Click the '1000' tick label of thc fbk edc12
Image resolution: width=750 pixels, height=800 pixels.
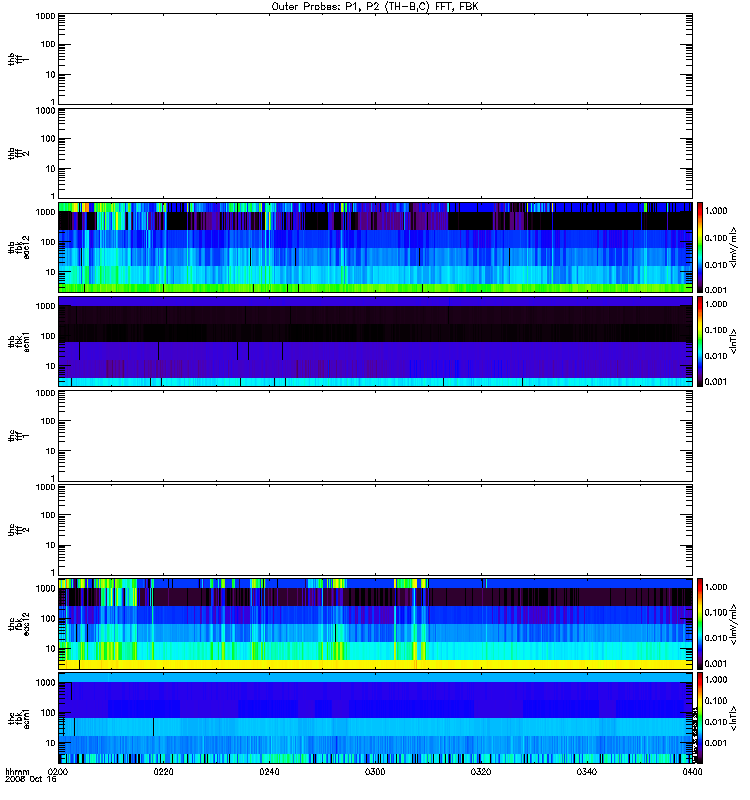(x=45, y=588)
